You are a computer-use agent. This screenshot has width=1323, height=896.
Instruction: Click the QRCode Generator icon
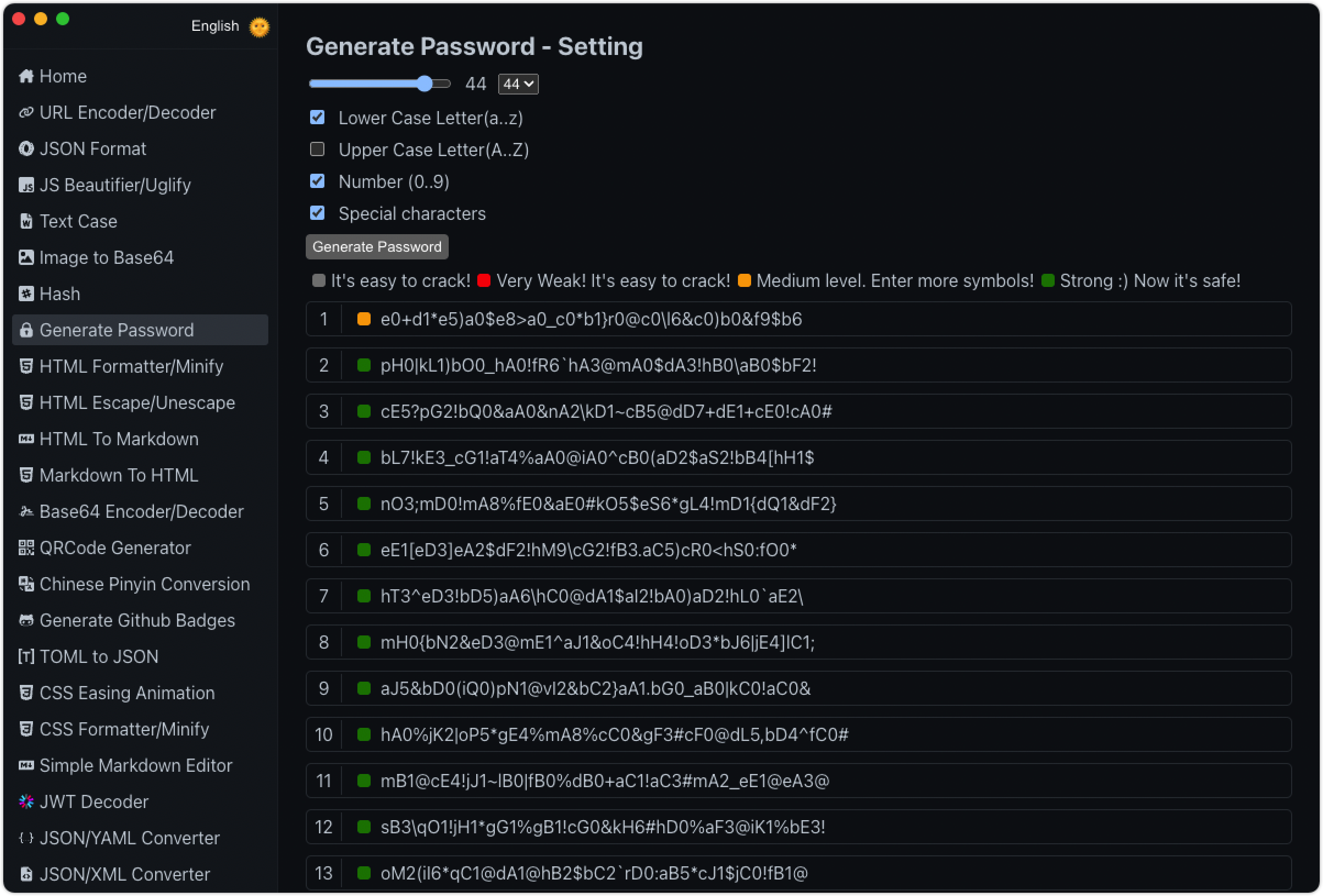pos(26,547)
